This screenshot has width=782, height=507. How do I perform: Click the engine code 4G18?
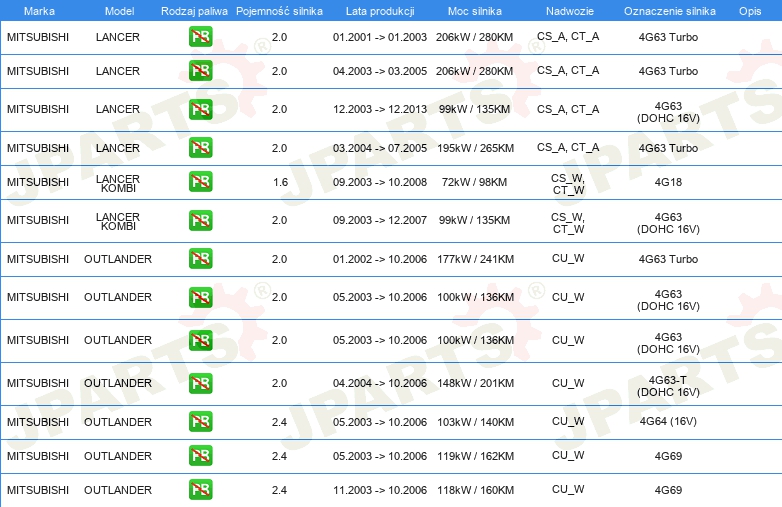coord(668,182)
